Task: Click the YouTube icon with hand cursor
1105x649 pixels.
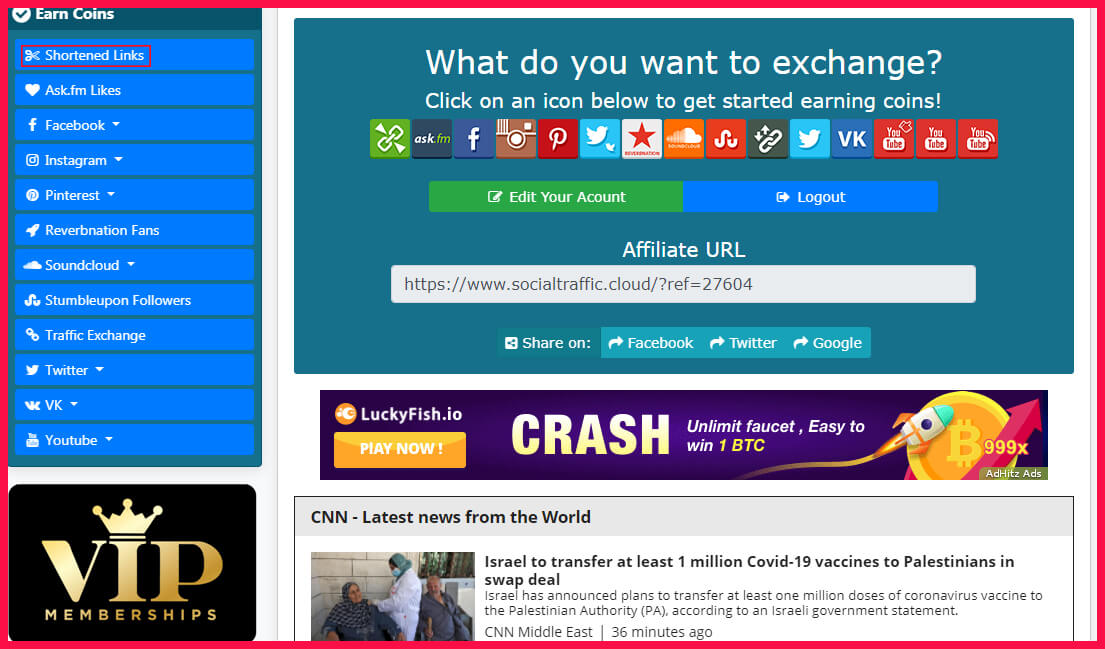Action: point(894,139)
